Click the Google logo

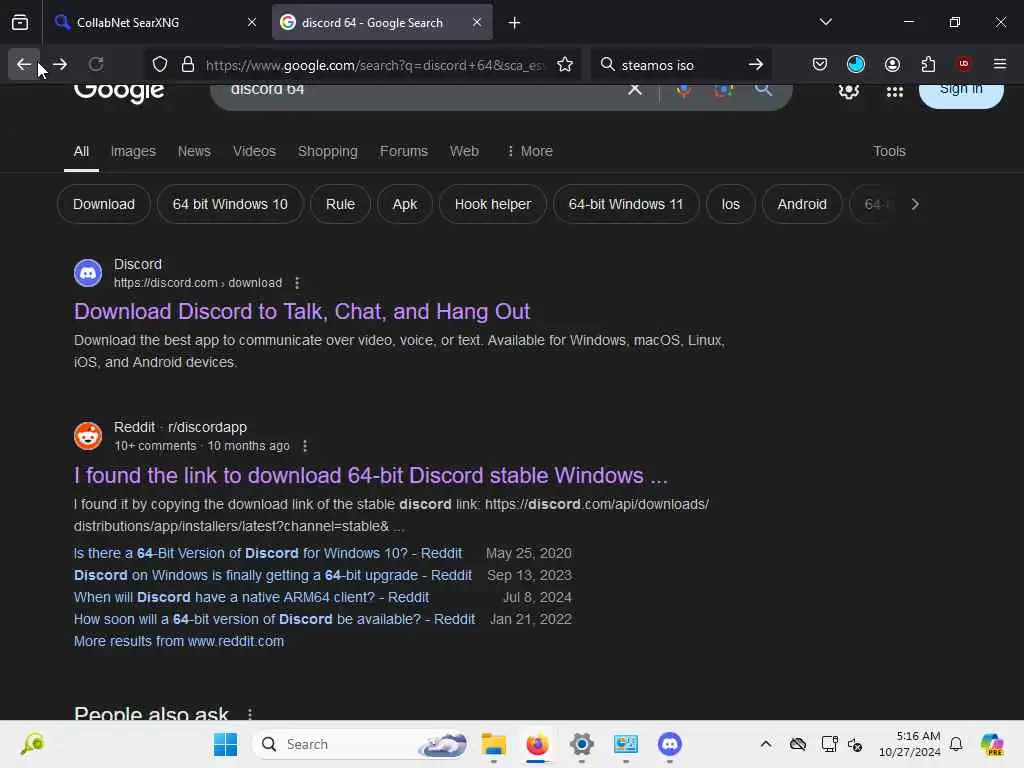coord(119,92)
